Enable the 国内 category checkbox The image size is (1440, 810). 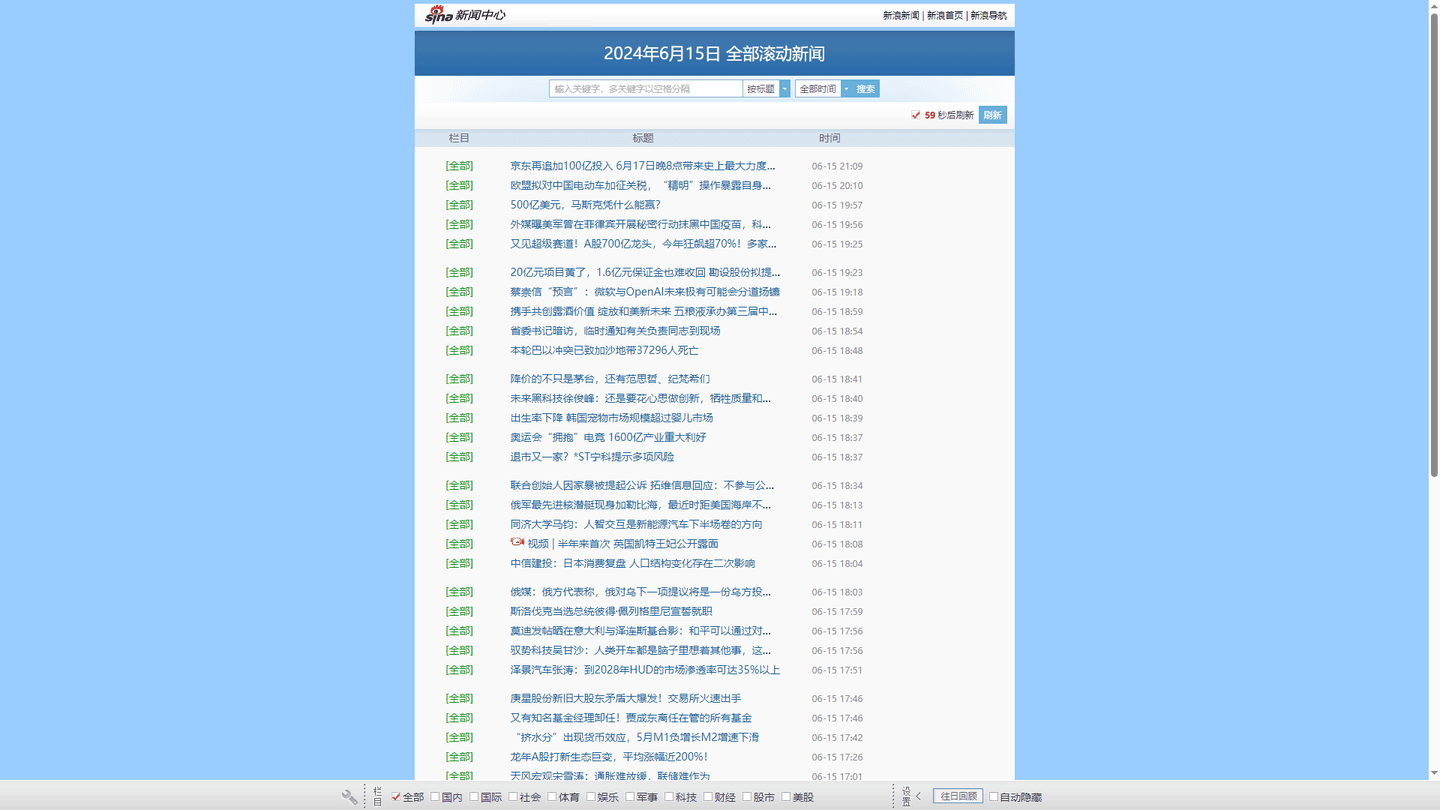435,797
